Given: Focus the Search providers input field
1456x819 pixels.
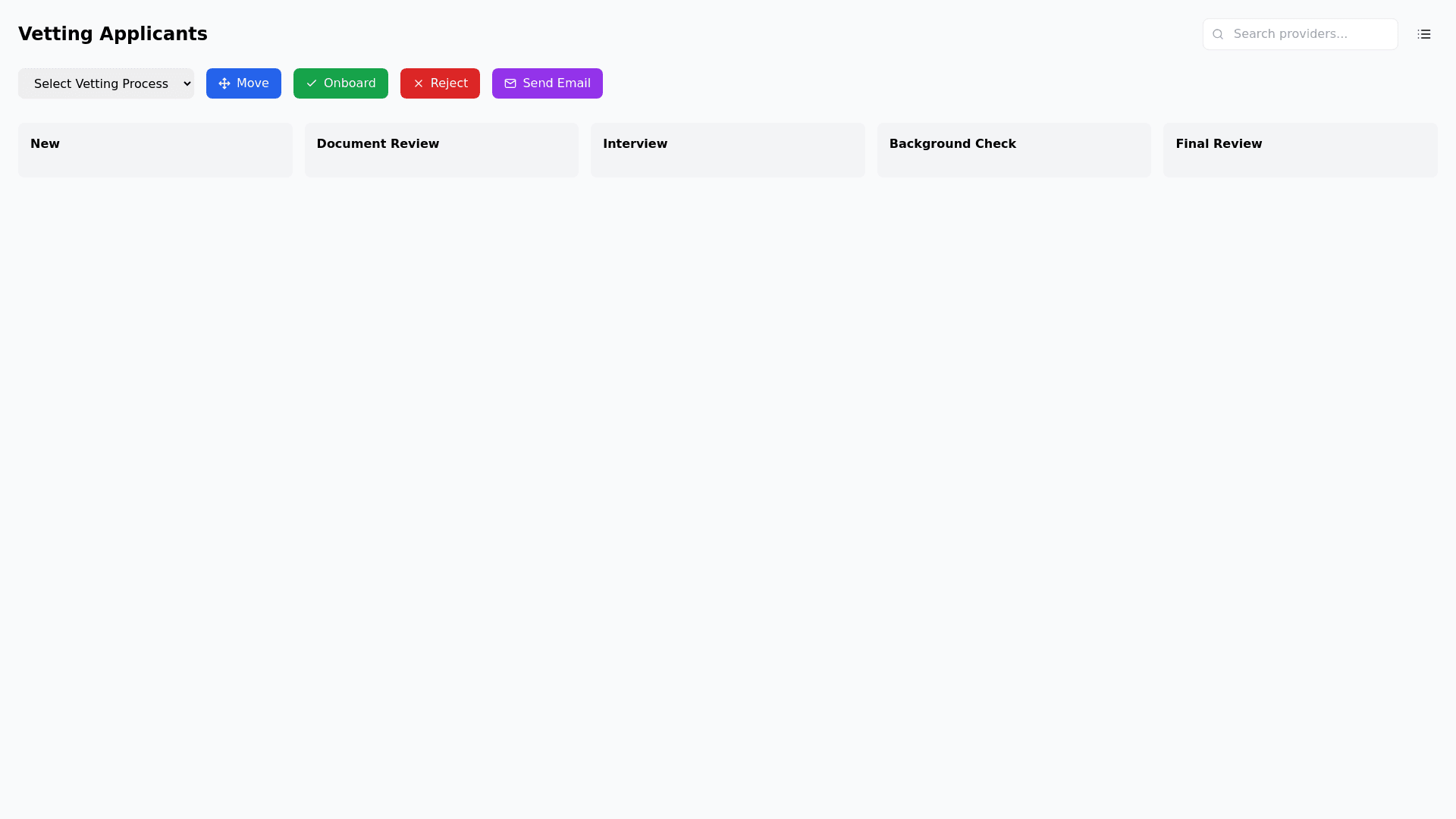Looking at the screenshot, I should point(1310,34).
